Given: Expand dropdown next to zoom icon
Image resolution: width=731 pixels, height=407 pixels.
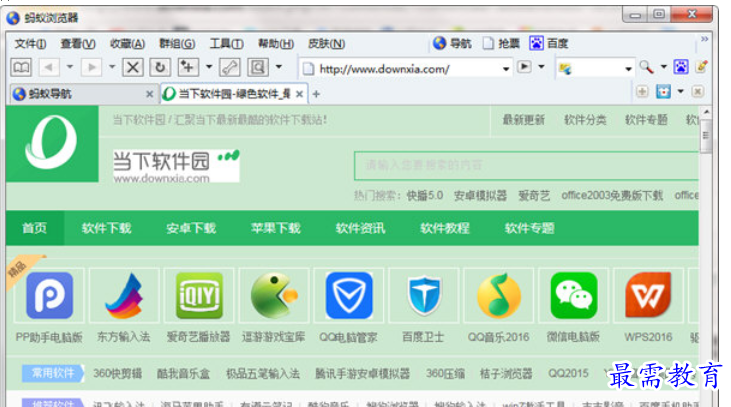Looking at the screenshot, I should pos(279,67).
